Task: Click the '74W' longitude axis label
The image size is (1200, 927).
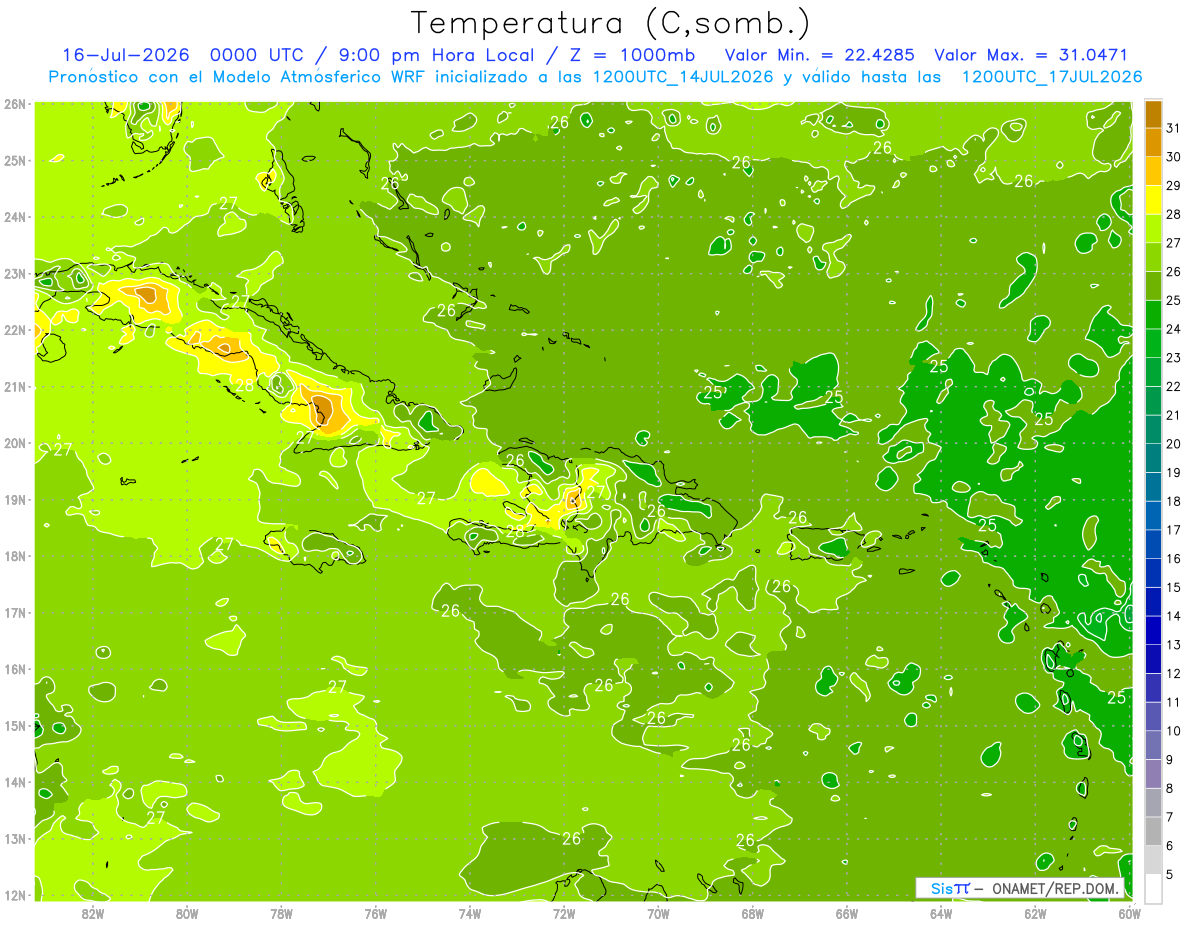Action: click(x=470, y=913)
